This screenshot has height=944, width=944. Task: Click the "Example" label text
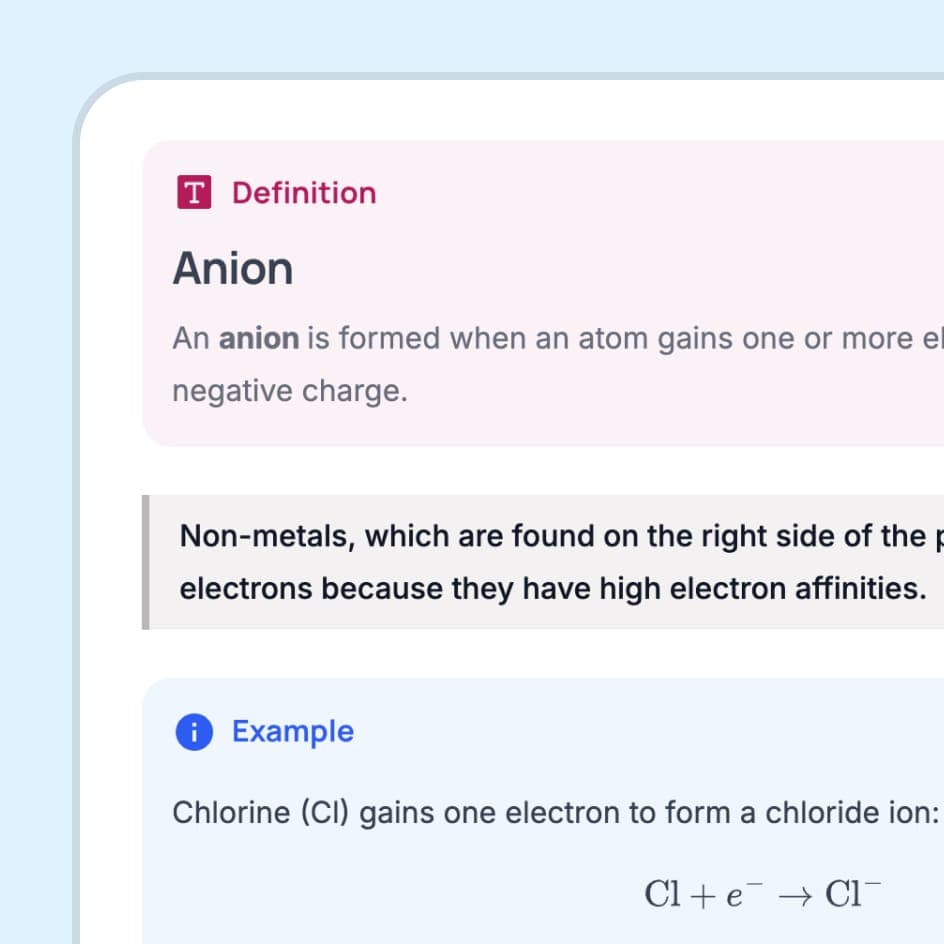293,732
